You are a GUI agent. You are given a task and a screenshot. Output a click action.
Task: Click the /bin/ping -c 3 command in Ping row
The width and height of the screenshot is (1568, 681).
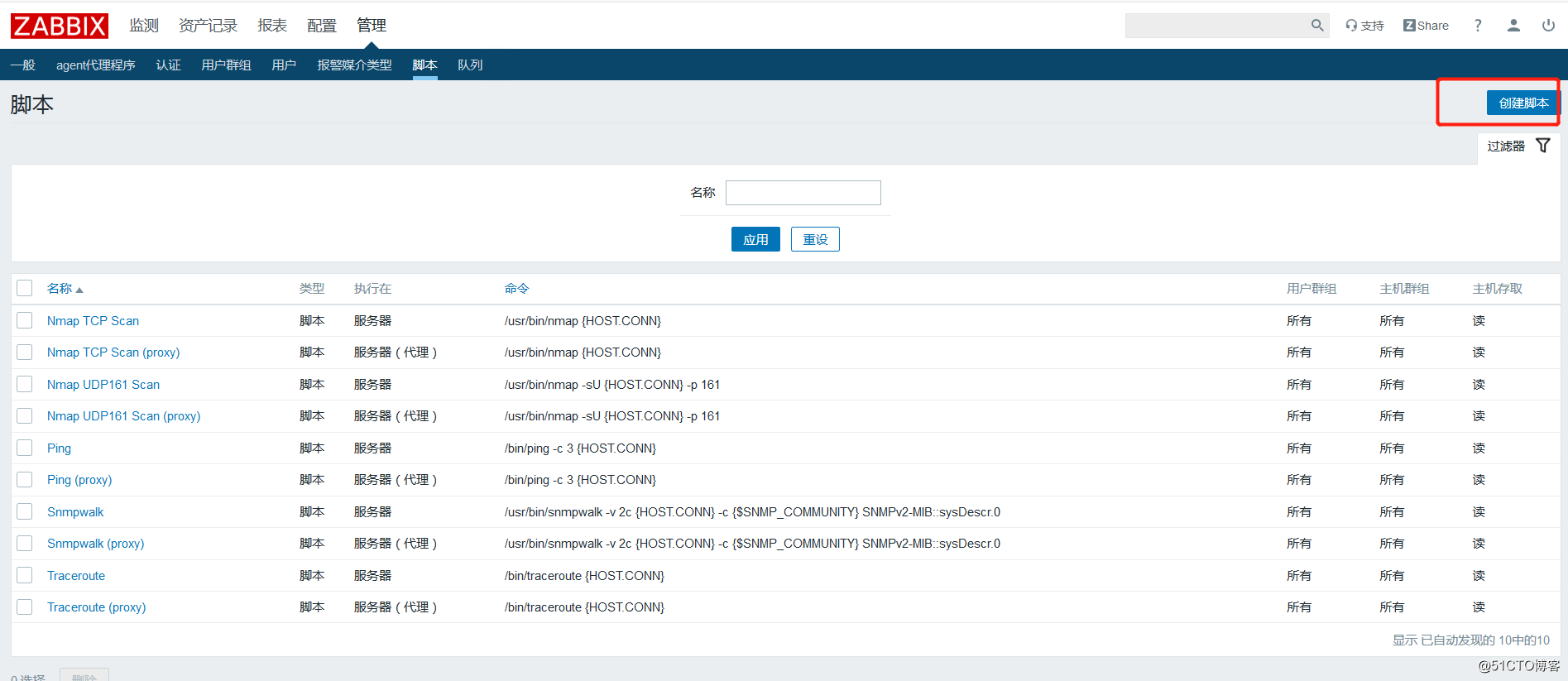pyautogui.click(x=580, y=448)
